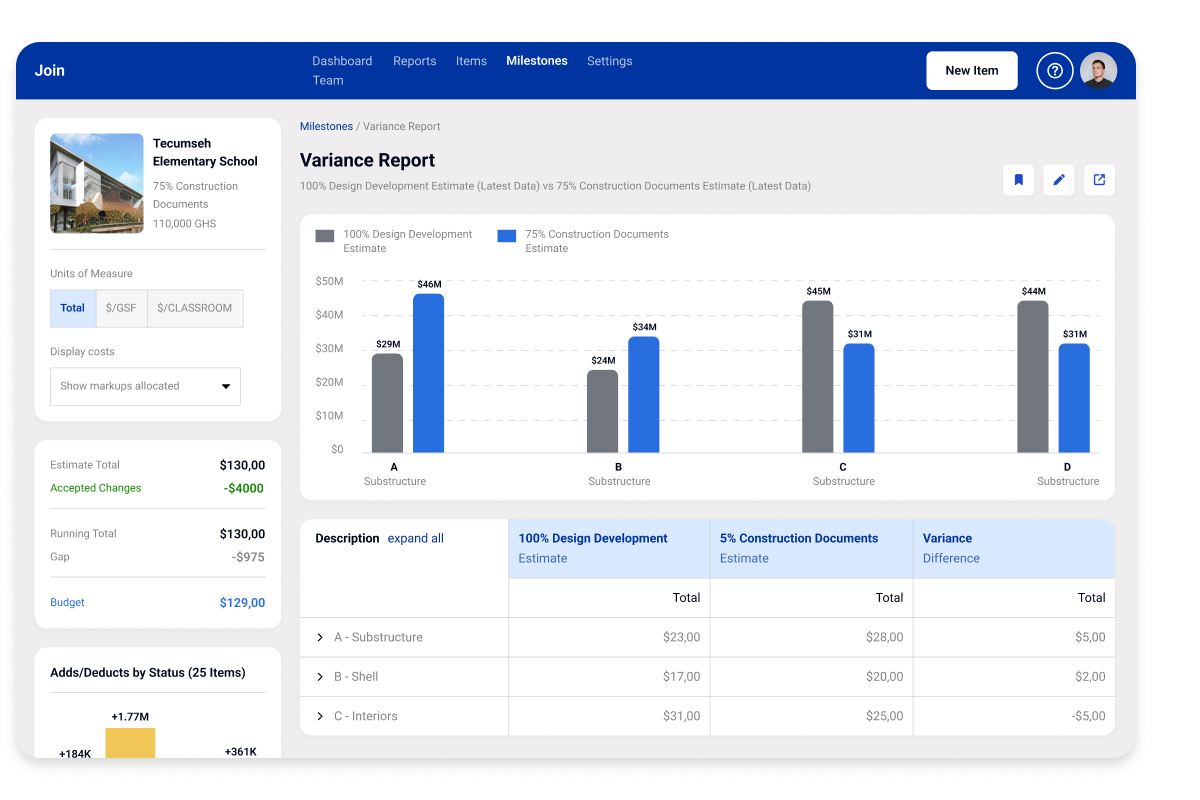1200x800 pixels.
Task: Click the $31M blue bar for D
Action: pos(1074,398)
